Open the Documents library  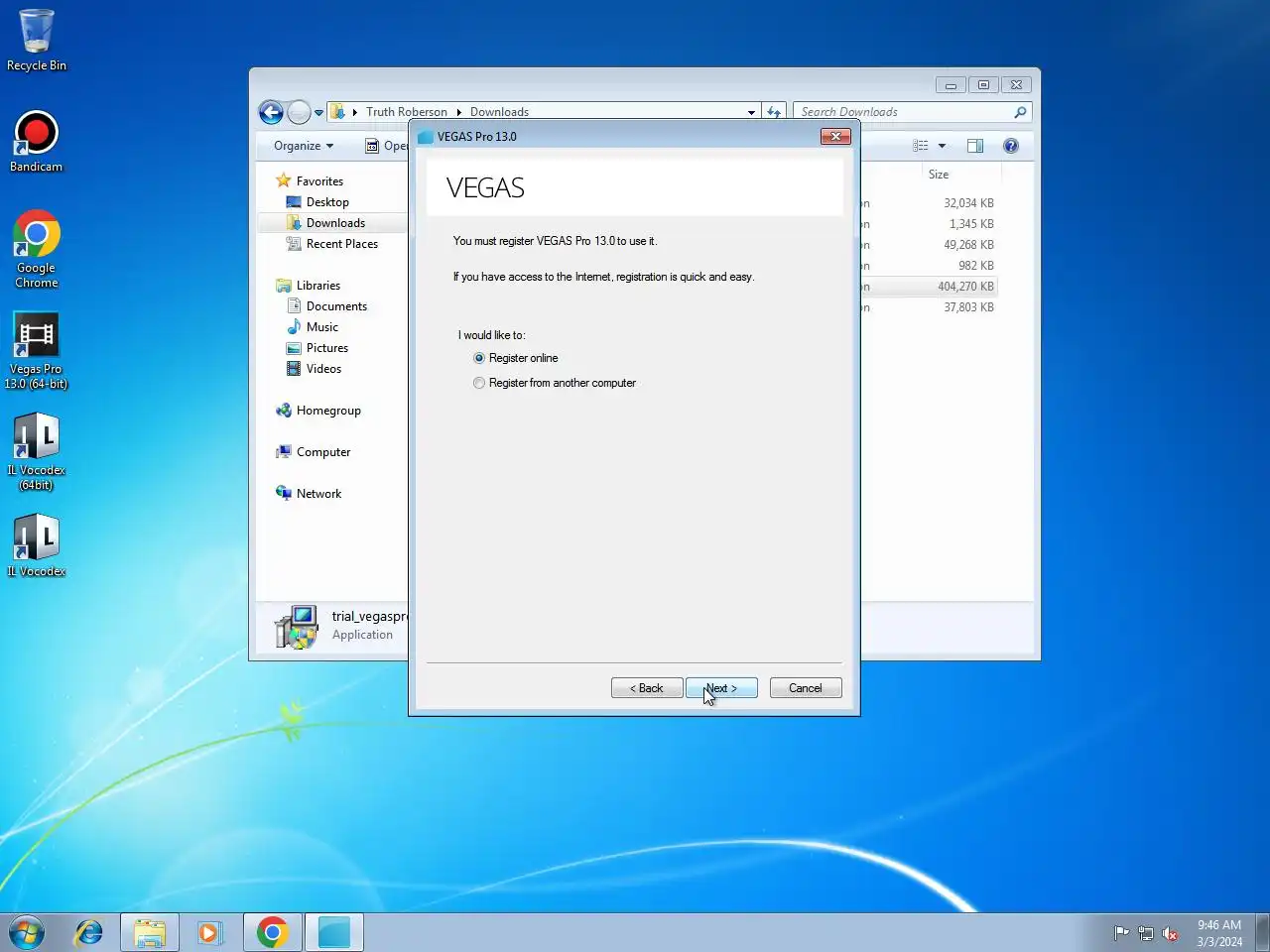(336, 306)
